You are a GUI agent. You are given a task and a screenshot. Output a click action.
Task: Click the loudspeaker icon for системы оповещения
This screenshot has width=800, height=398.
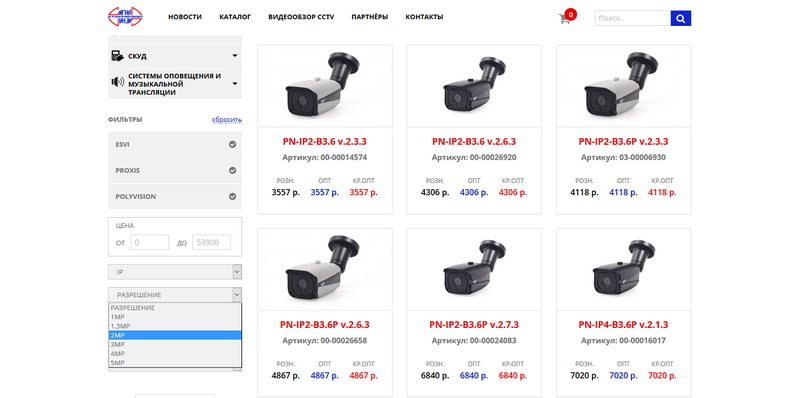pyautogui.click(x=117, y=82)
